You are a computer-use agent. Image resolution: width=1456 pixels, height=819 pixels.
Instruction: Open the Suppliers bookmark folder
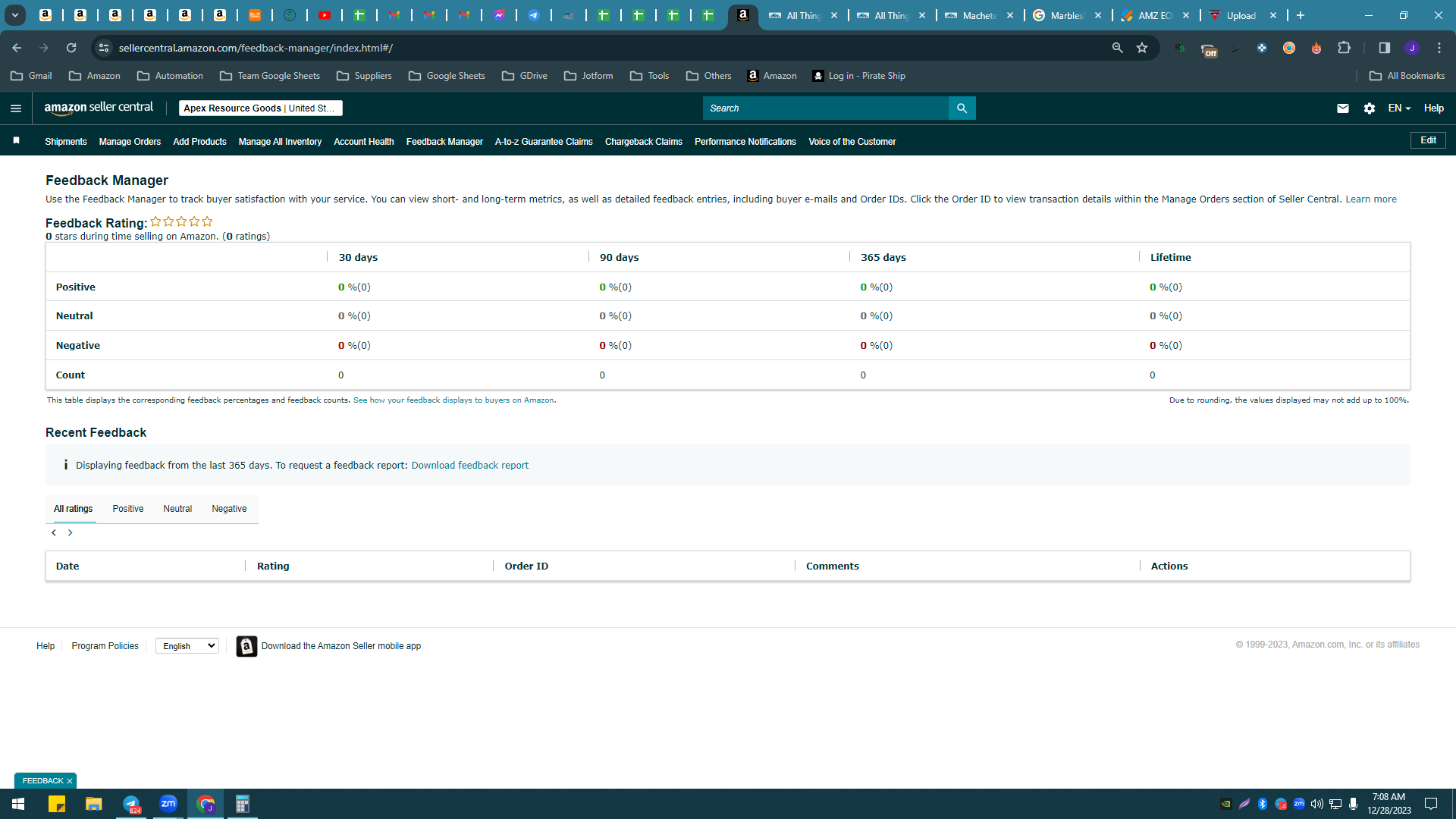pos(364,76)
